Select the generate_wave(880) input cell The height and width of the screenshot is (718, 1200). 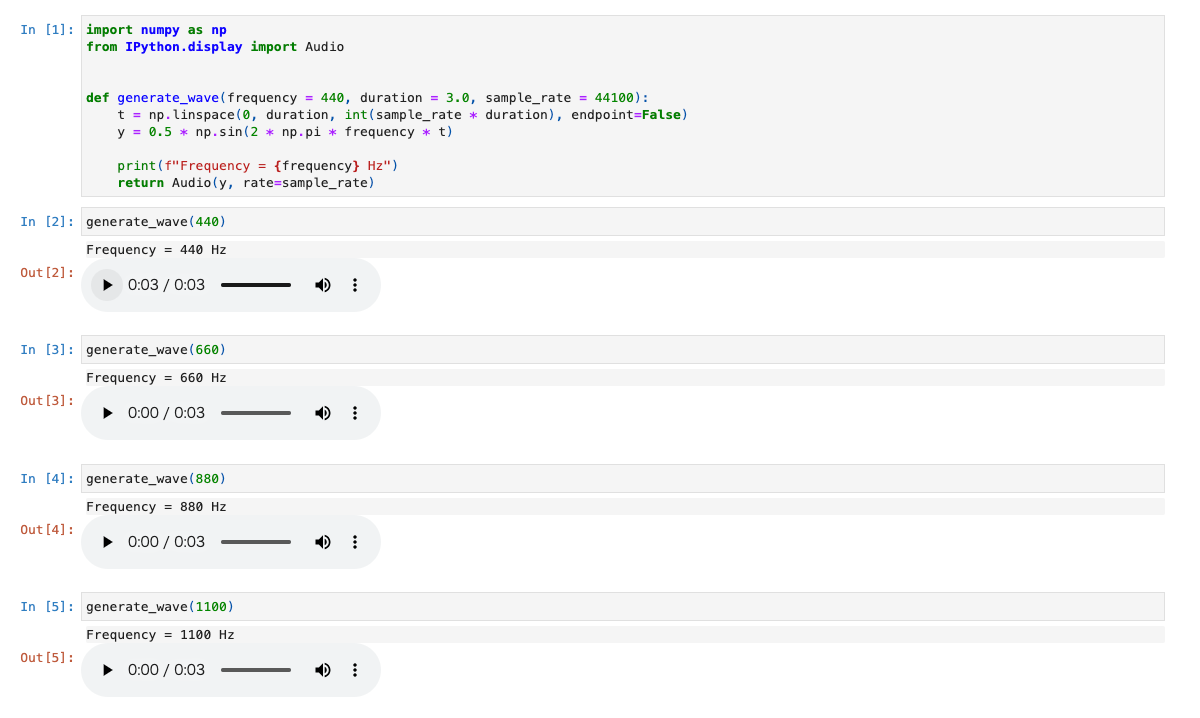(x=623, y=478)
